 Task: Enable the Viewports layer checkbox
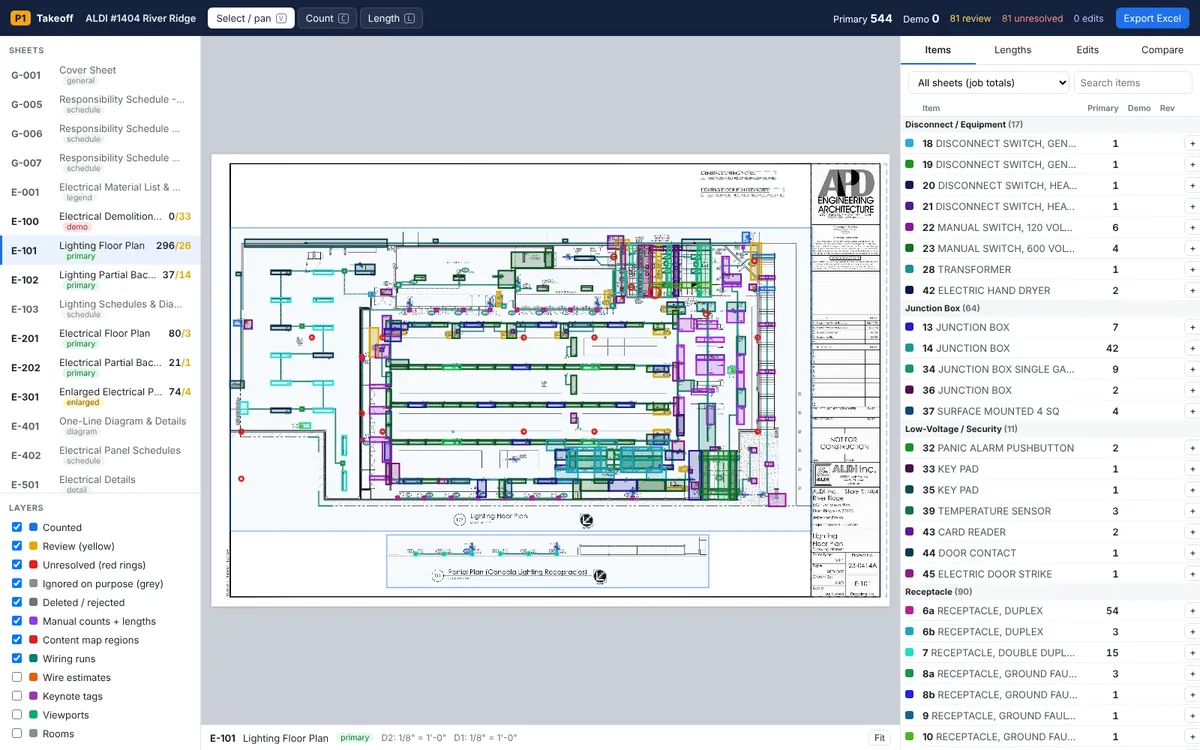17,715
